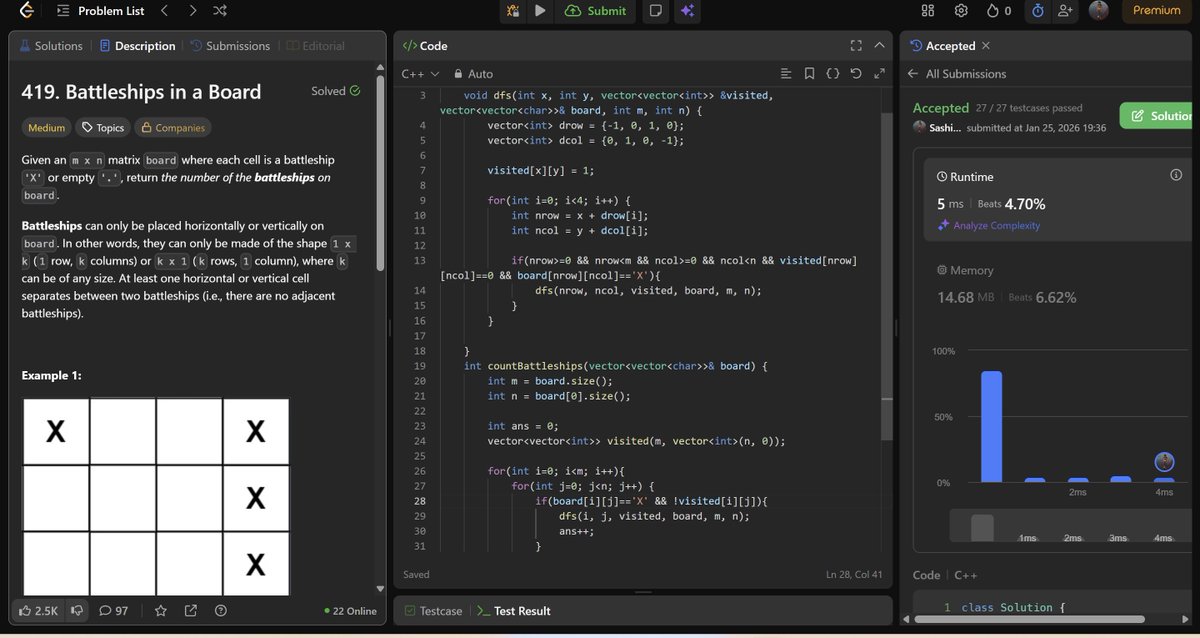Click Analyze Complexity link
1200x638 pixels.
[x=989, y=226]
